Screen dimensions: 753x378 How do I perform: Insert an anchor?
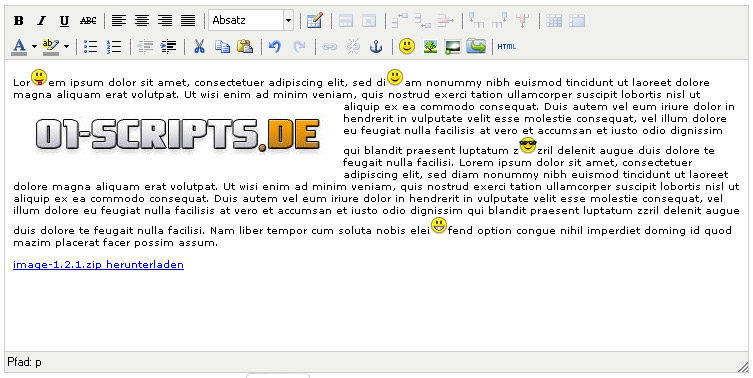click(x=376, y=47)
